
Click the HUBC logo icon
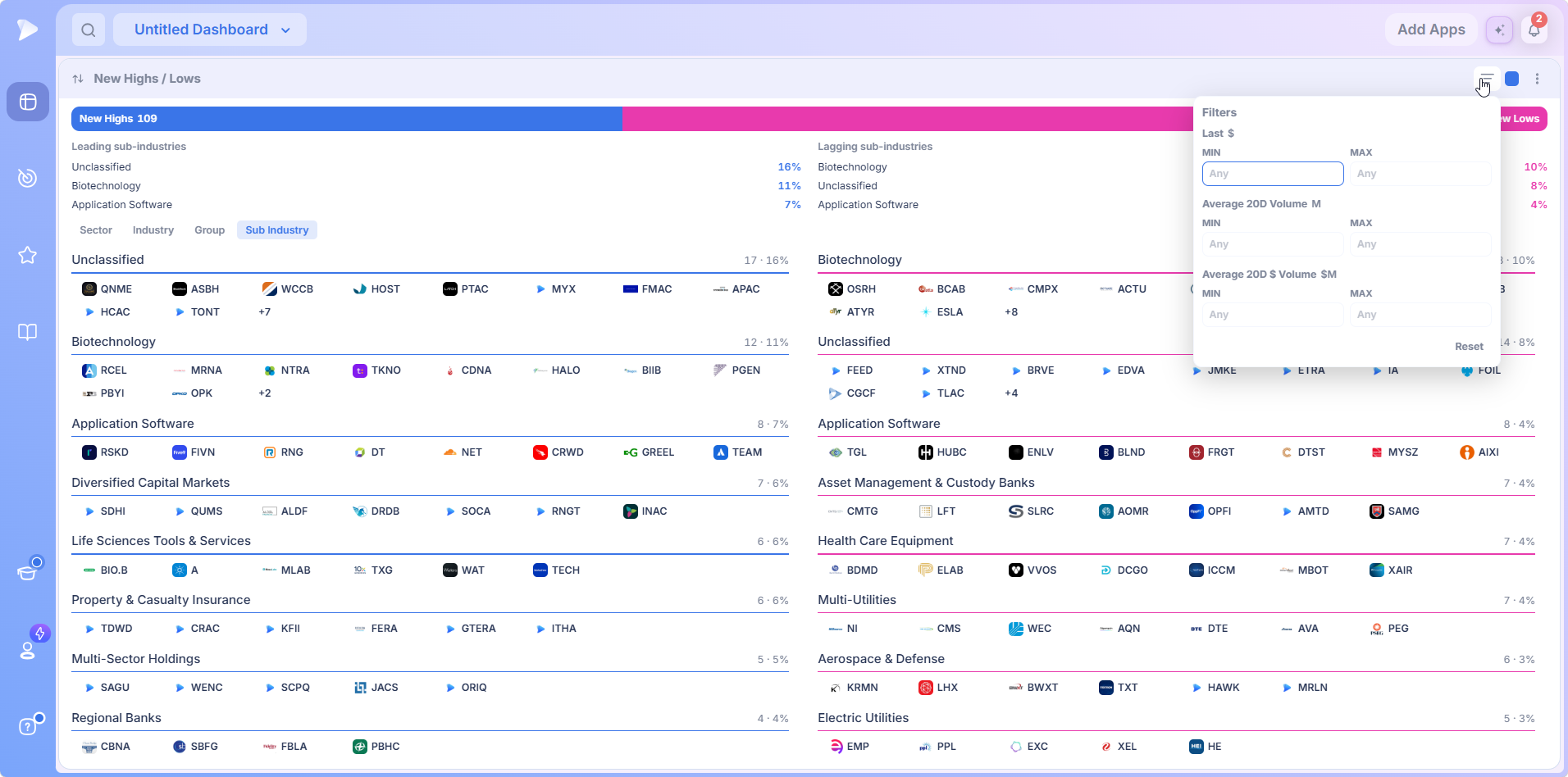926,452
